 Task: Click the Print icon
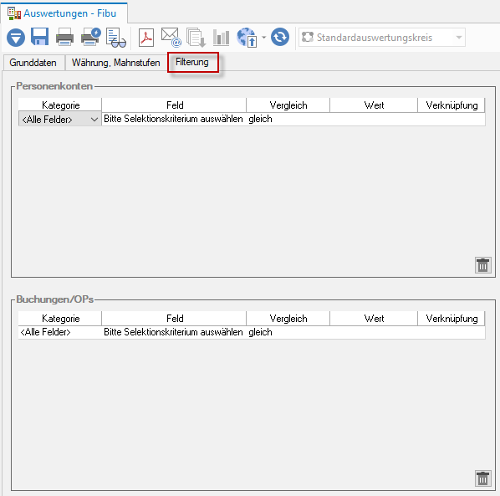[65, 37]
